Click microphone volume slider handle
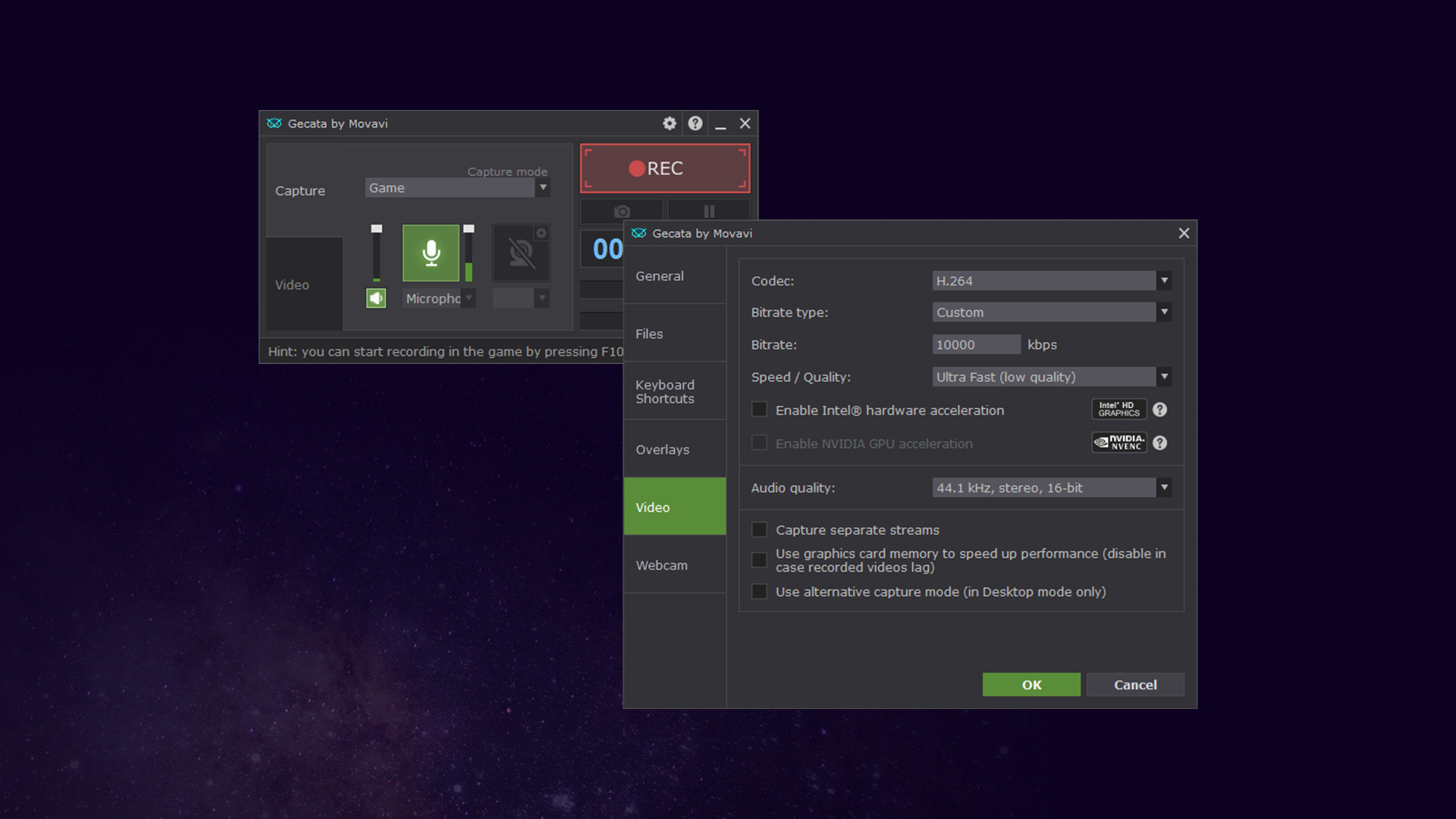 [469, 229]
